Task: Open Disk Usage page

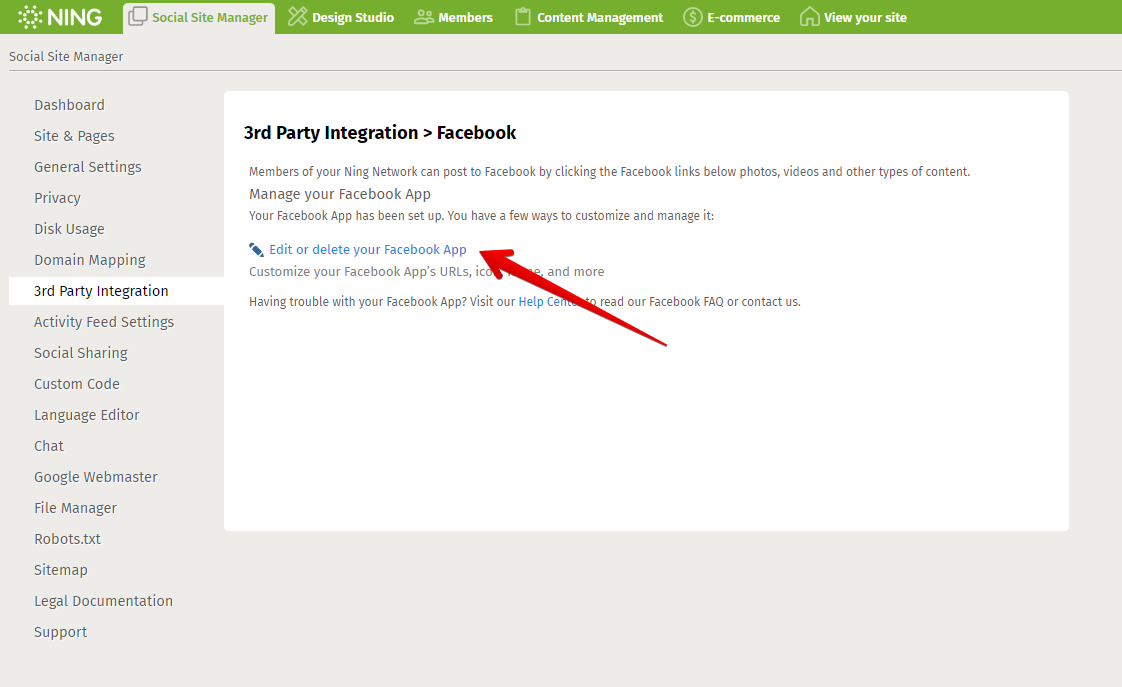Action: point(69,229)
